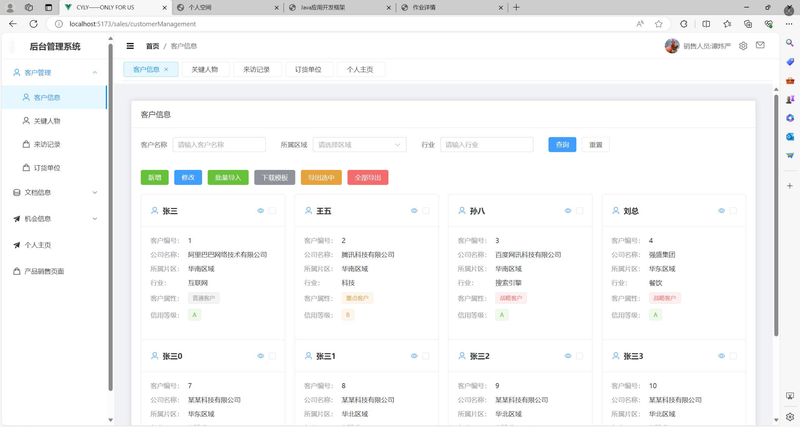Go back in browser
Image resolution: width=800 pixels, height=427 pixels.
13,23
